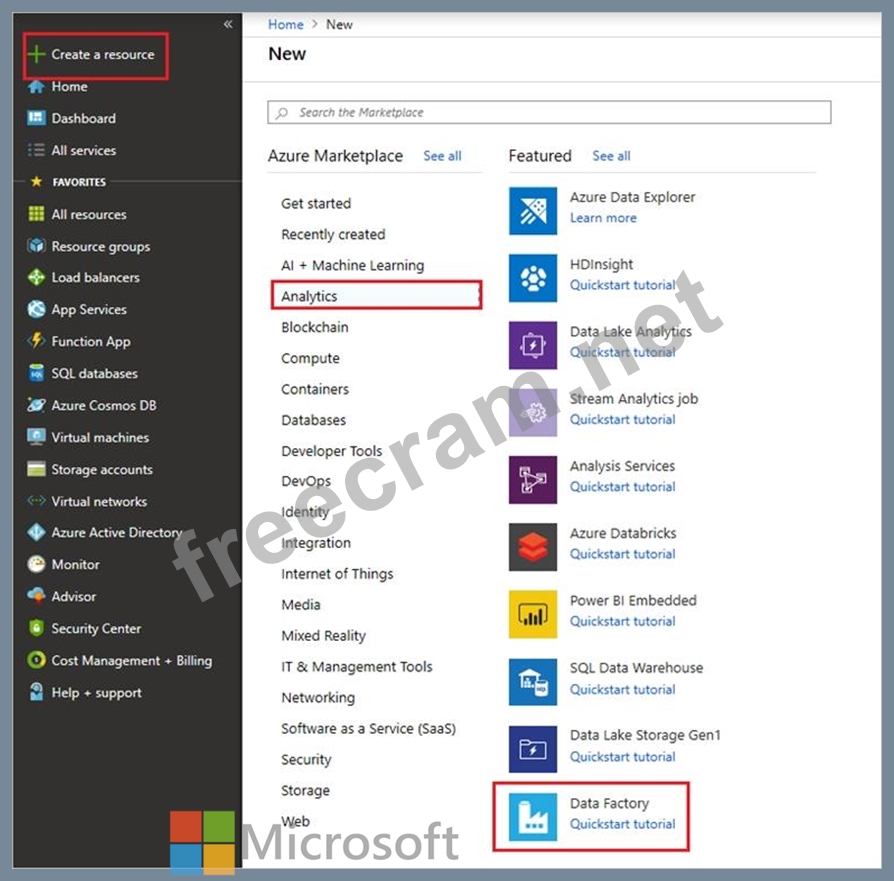Select the Get started category
The image size is (894, 881).
(x=316, y=203)
